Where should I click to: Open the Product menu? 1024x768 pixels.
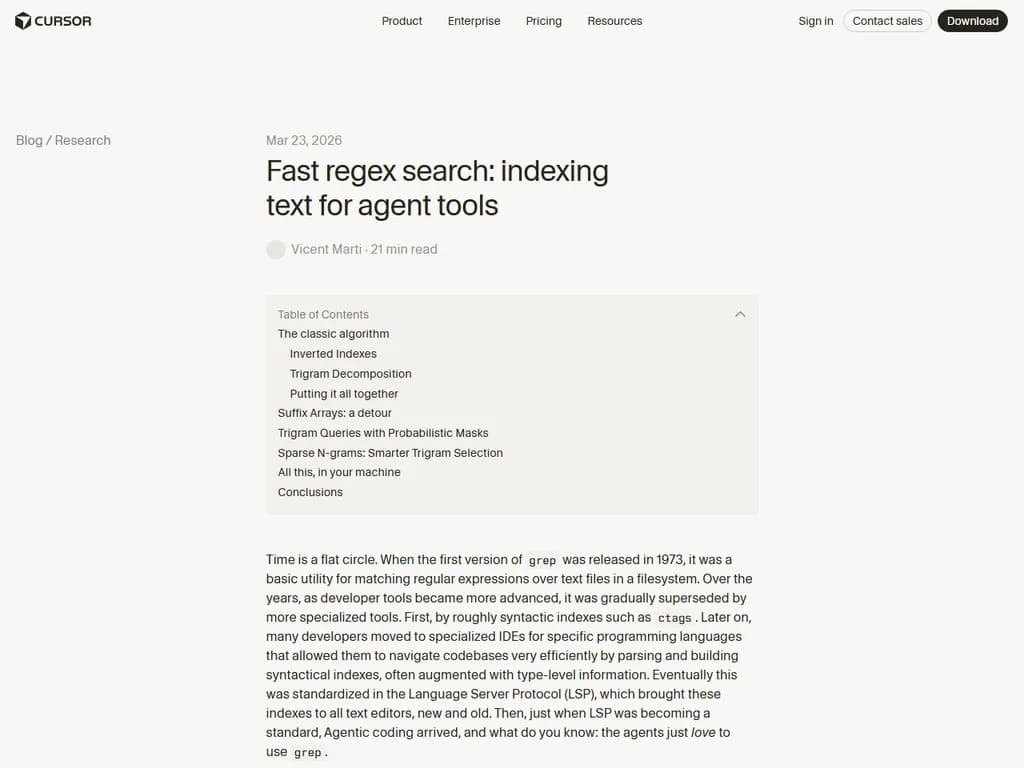(402, 21)
